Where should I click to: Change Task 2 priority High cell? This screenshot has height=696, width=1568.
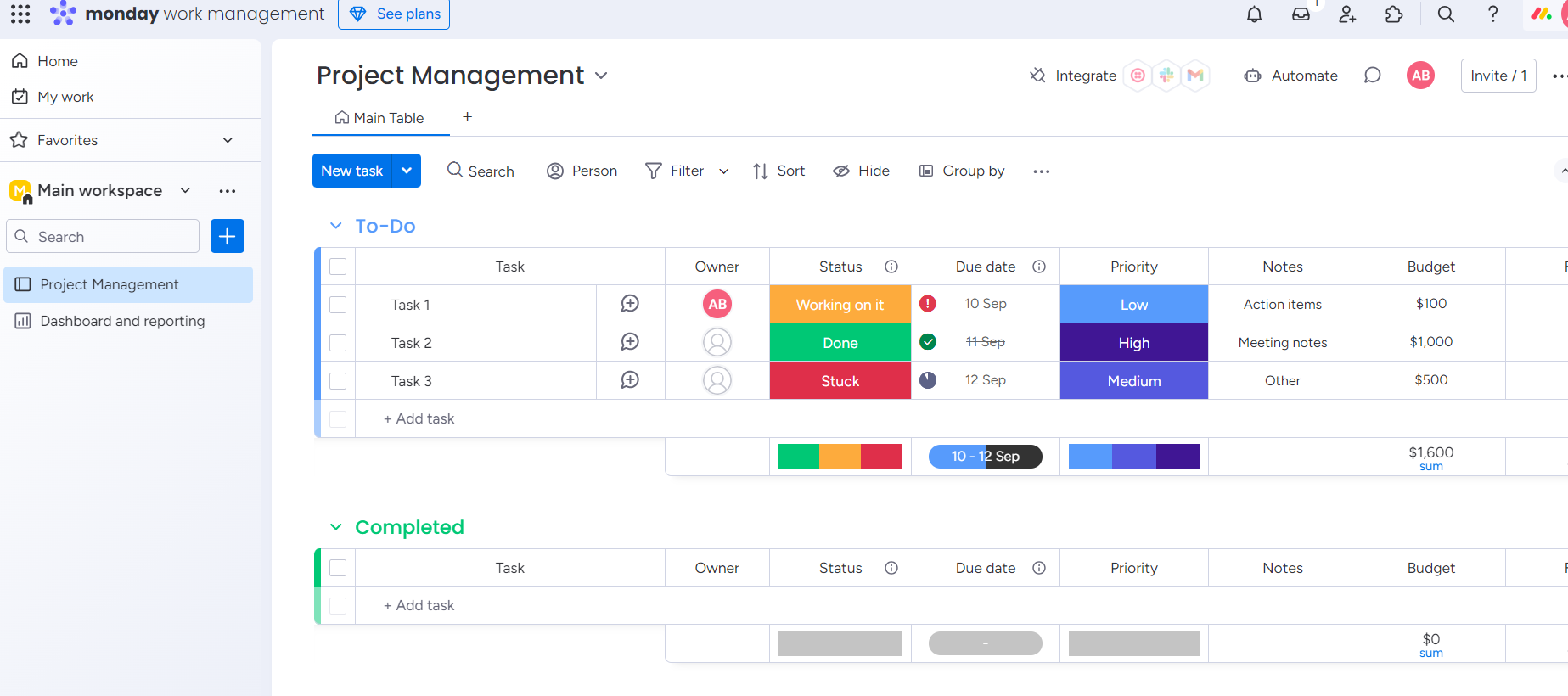coord(1134,342)
